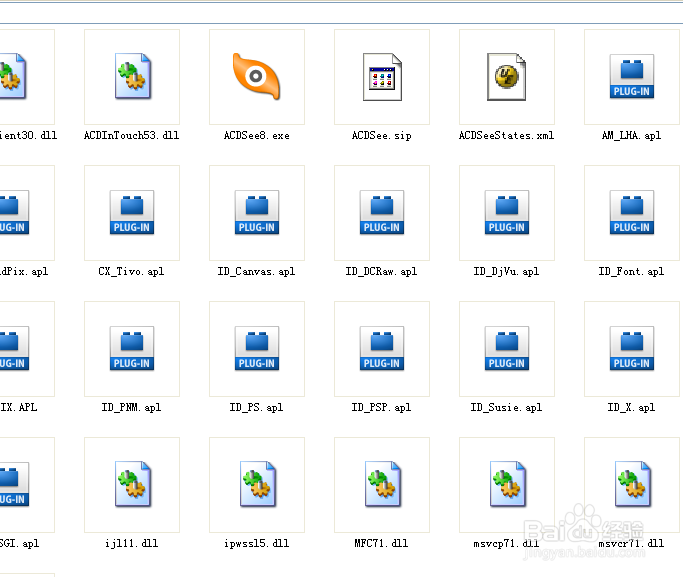Image resolution: width=683 pixels, height=577 pixels.
Task: Click the ID_Font.apl file name label
Action: pyautogui.click(x=632, y=271)
